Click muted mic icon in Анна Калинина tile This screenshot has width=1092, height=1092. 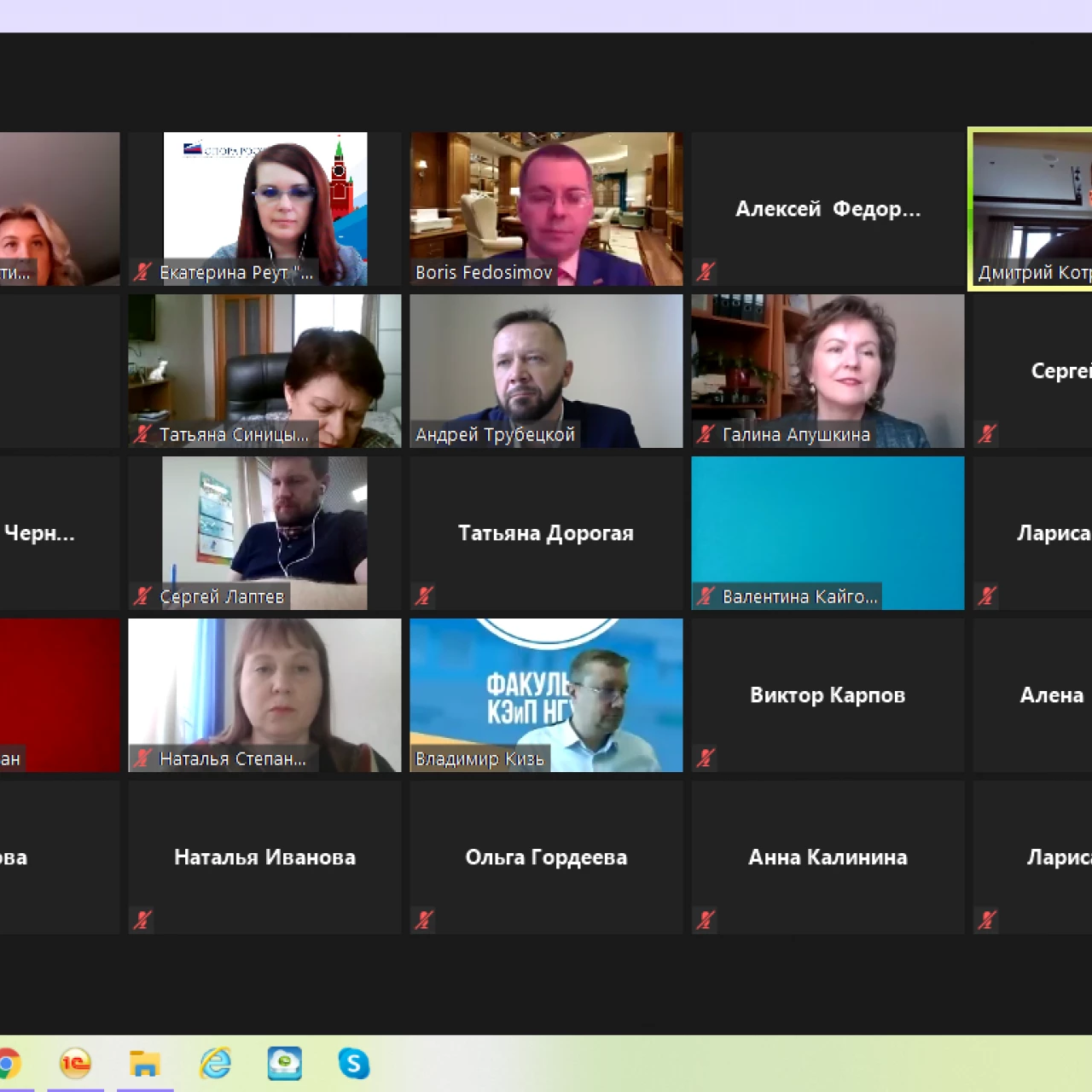click(x=706, y=921)
